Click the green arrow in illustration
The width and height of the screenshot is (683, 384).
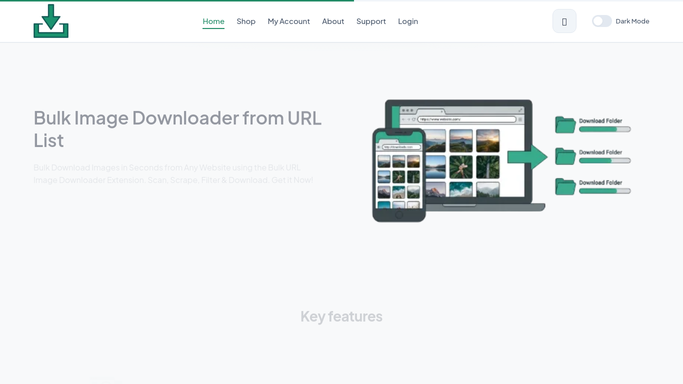[527, 157]
